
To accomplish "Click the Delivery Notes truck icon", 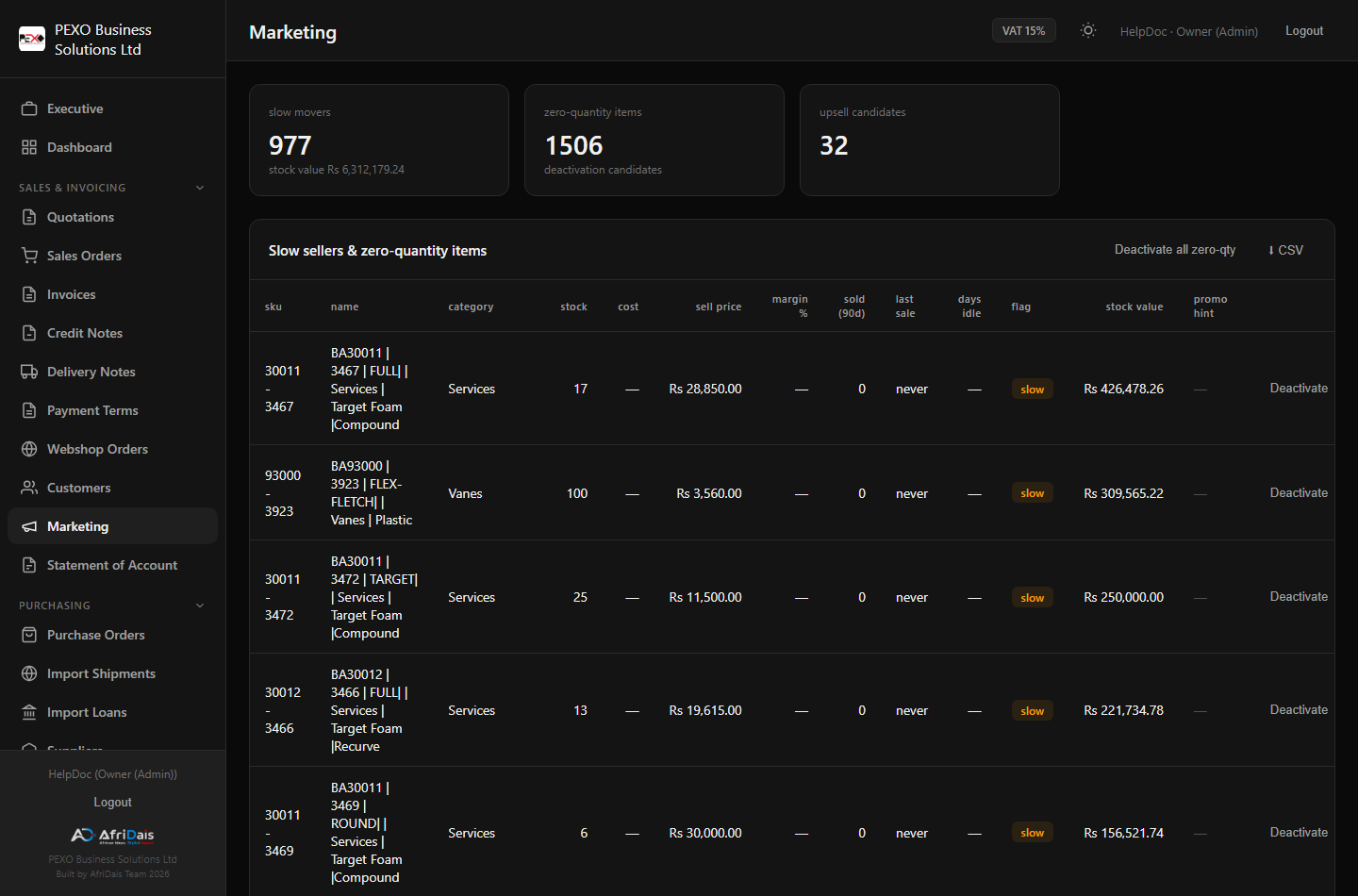I will pyautogui.click(x=29, y=372).
